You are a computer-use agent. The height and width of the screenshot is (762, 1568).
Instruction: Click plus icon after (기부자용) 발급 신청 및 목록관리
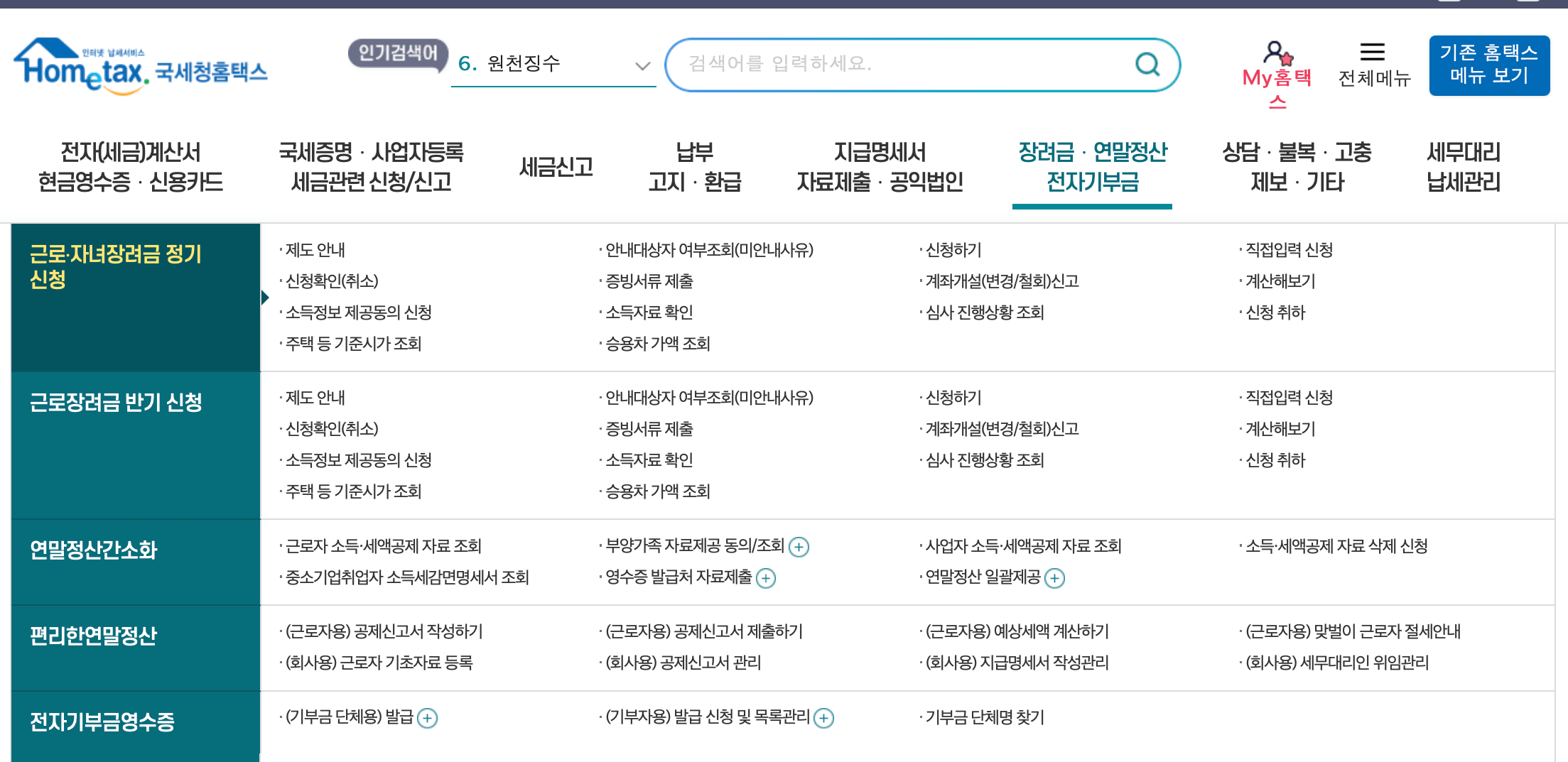click(x=823, y=719)
